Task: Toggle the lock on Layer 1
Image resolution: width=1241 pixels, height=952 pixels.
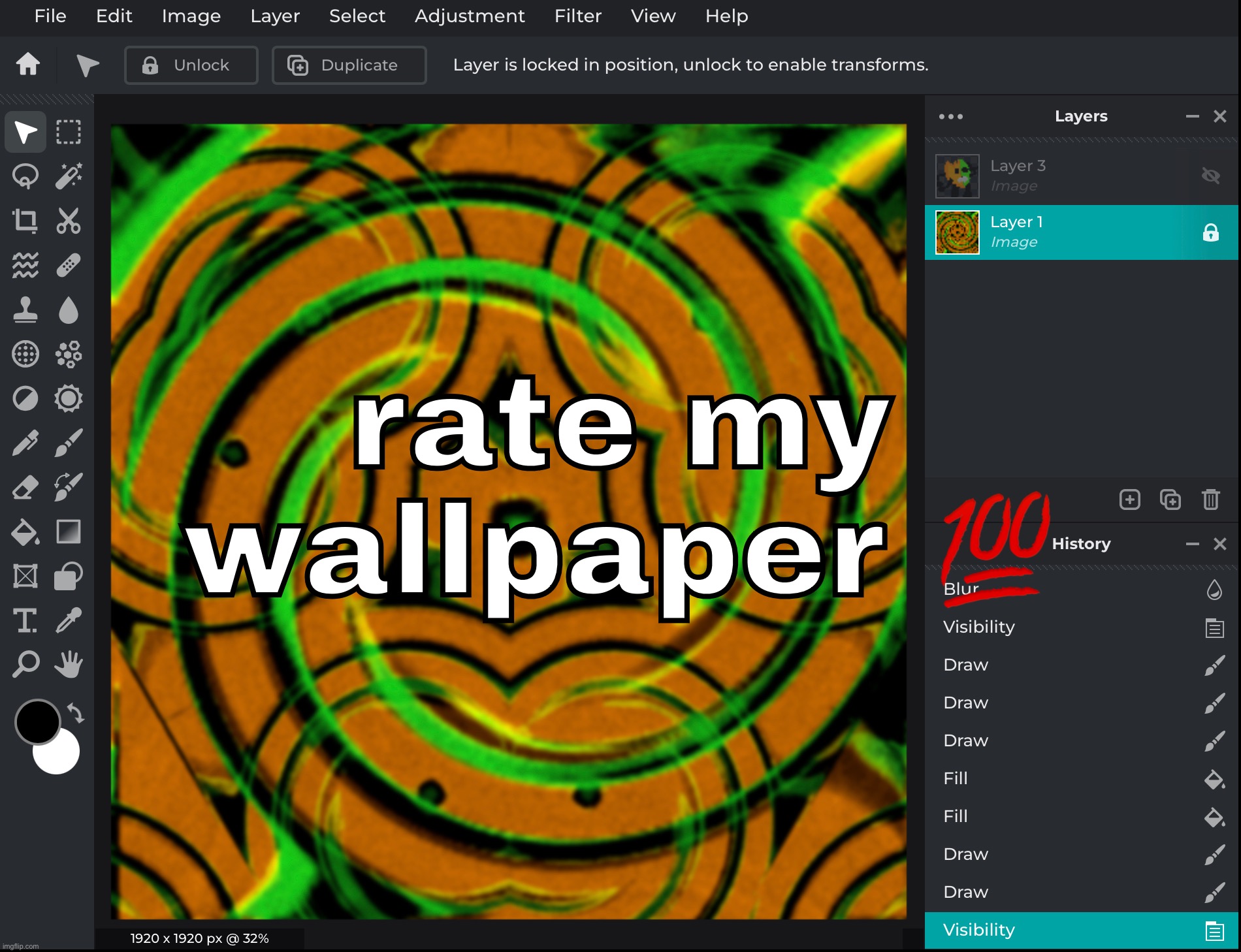Action: [1211, 232]
